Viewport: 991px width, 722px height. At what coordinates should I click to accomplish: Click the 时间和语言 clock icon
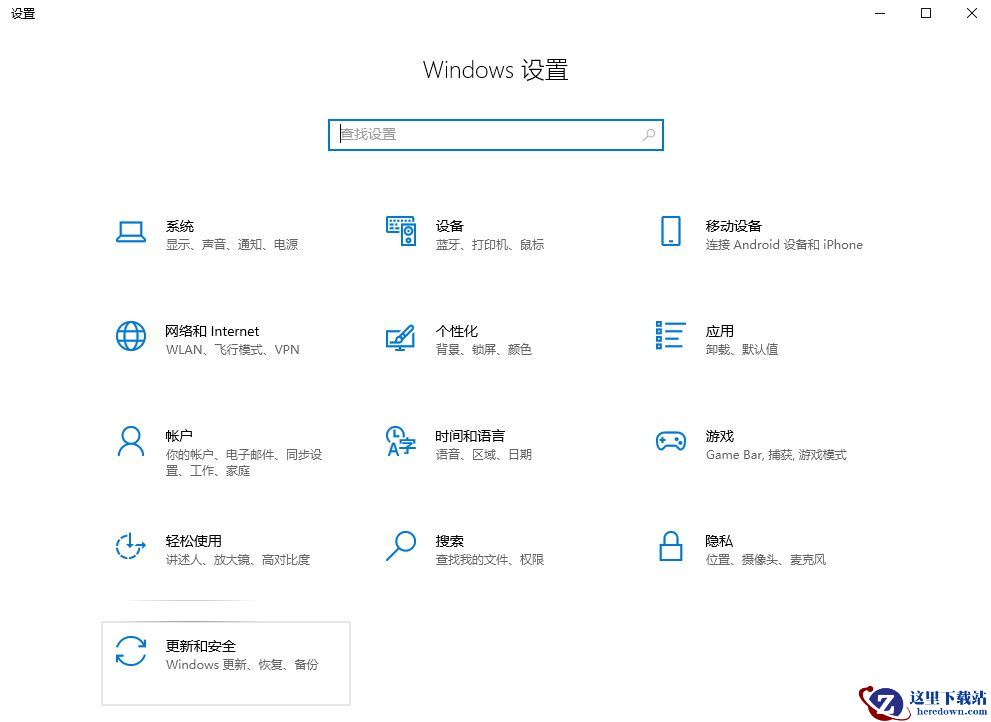pos(401,441)
